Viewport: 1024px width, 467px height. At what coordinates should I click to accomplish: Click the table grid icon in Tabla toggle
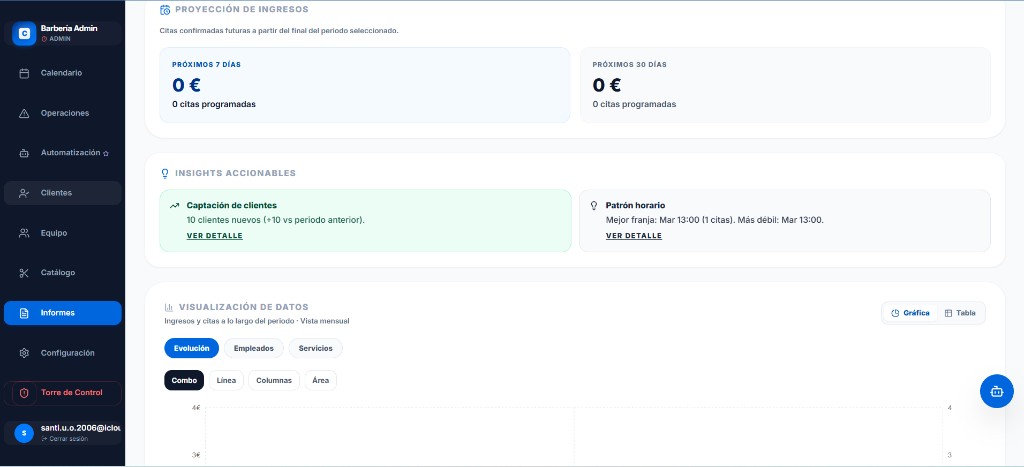tap(948, 314)
